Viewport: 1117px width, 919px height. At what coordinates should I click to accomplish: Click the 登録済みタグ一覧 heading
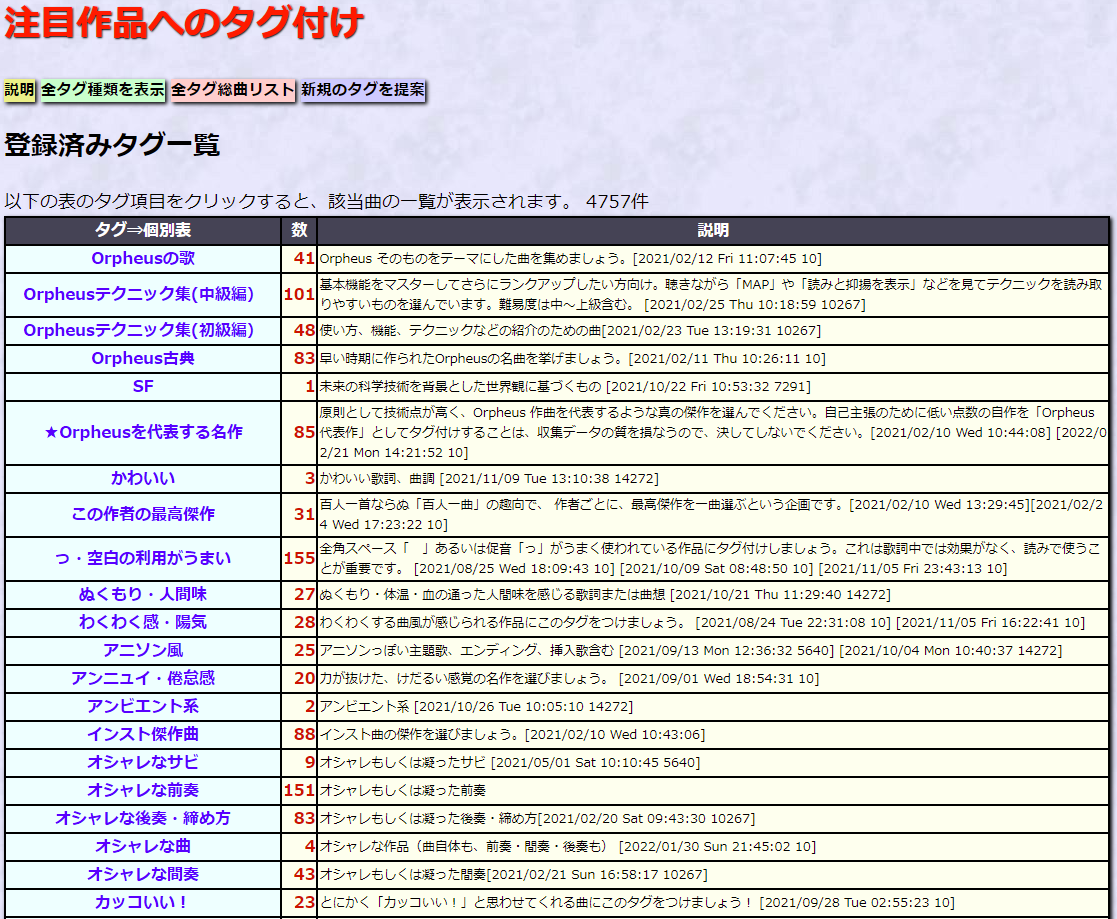tap(112, 145)
